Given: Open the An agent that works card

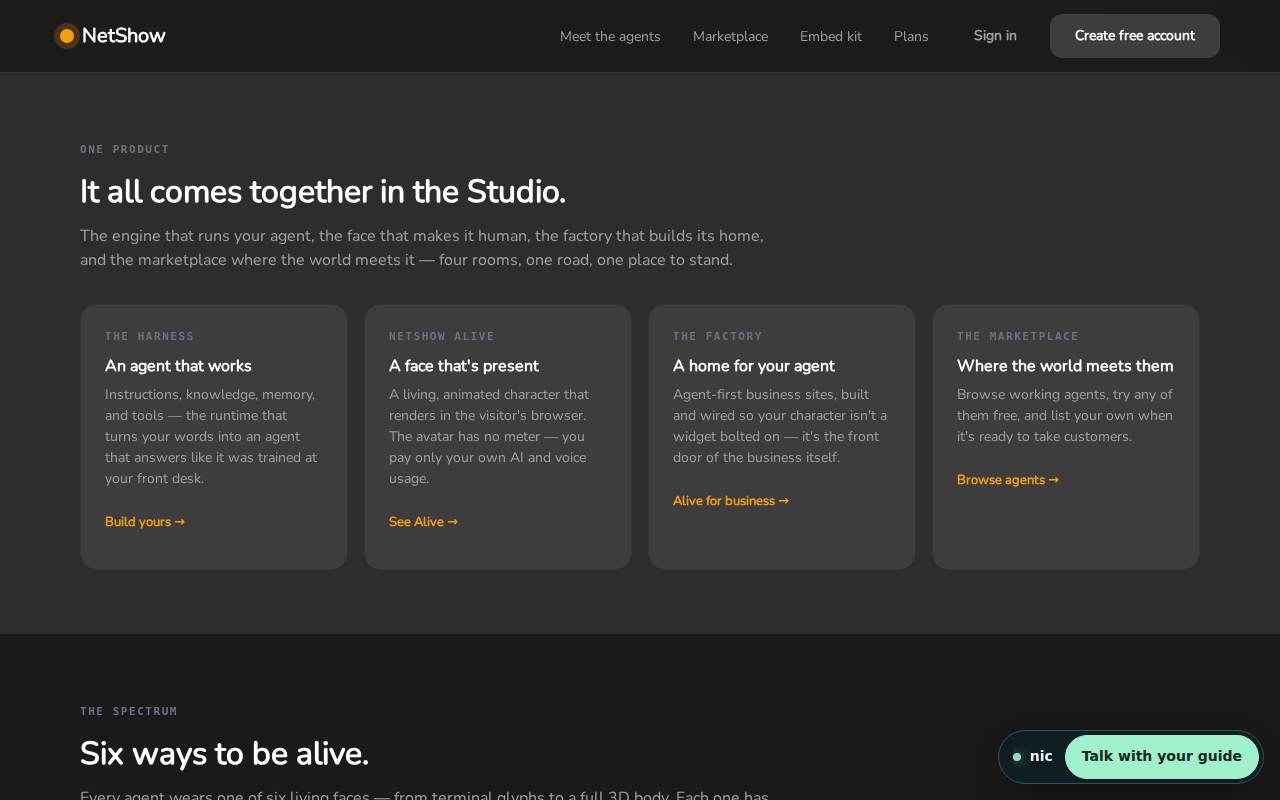Looking at the screenshot, I should (x=214, y=437).
